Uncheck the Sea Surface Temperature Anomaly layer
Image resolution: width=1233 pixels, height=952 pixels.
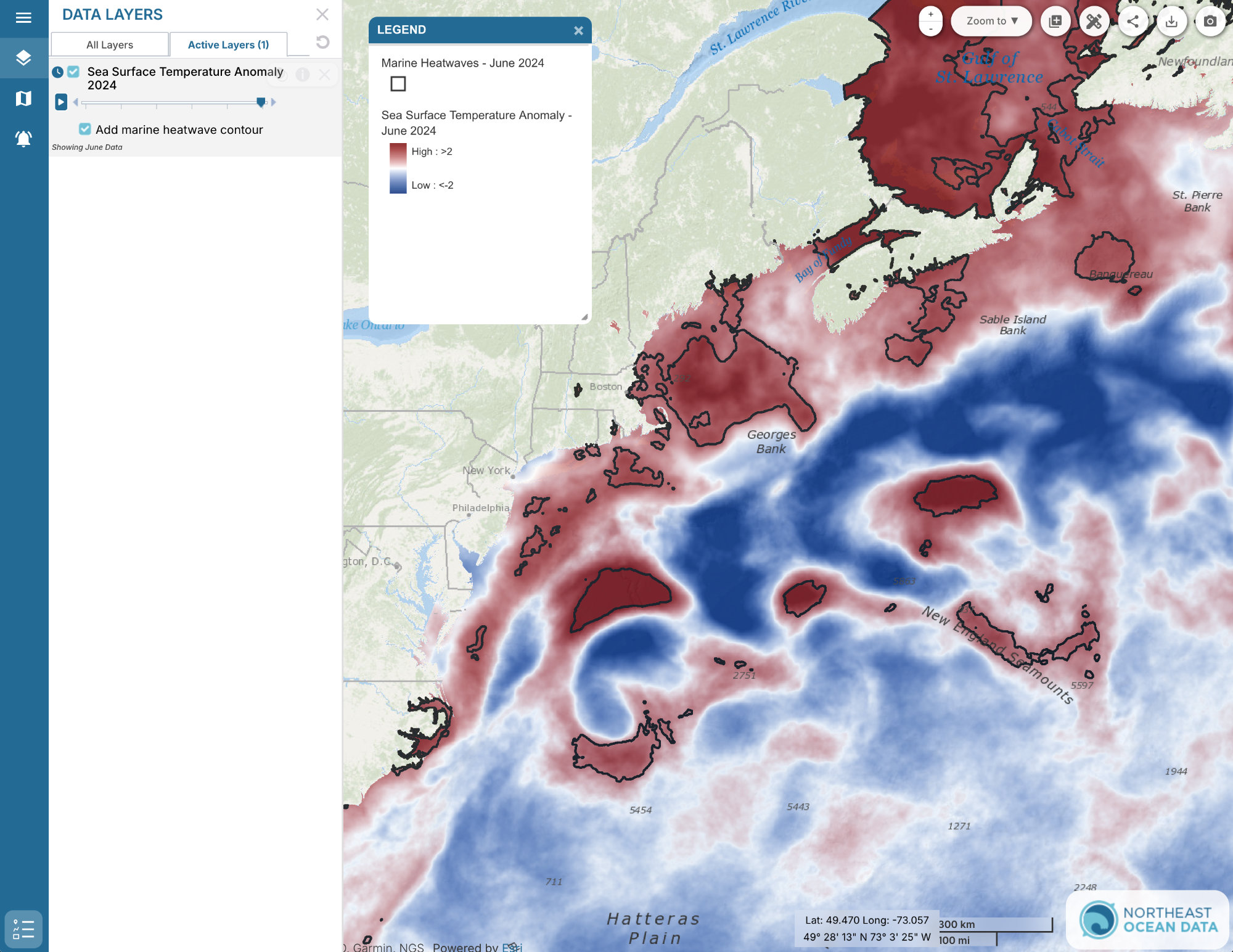[73, 72]
